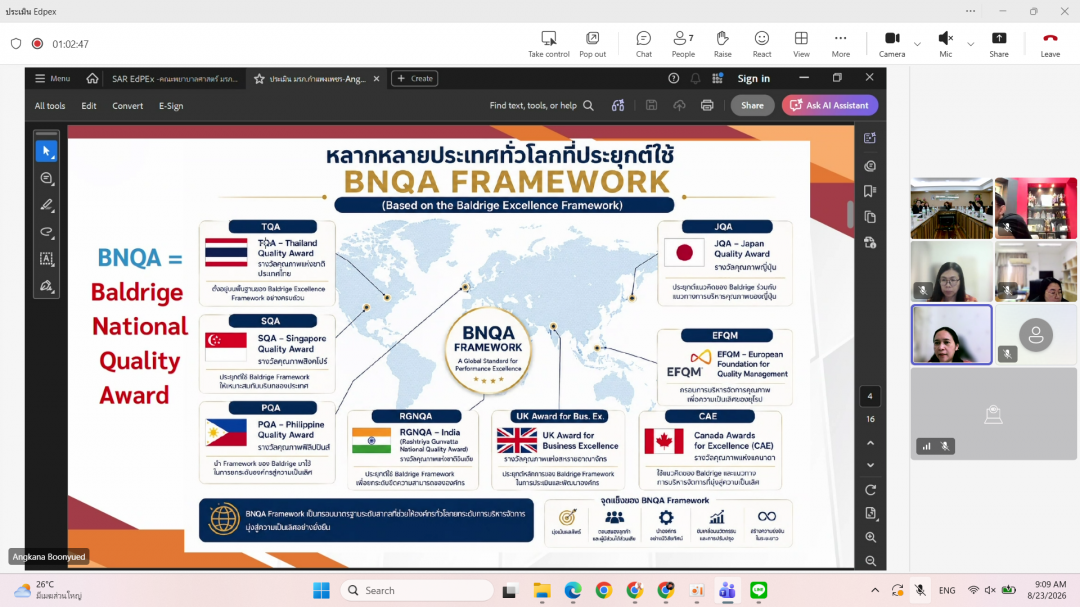Raise your hand in the meeting
This screenshot has width=1080, height=607.
tap(723, 44)
